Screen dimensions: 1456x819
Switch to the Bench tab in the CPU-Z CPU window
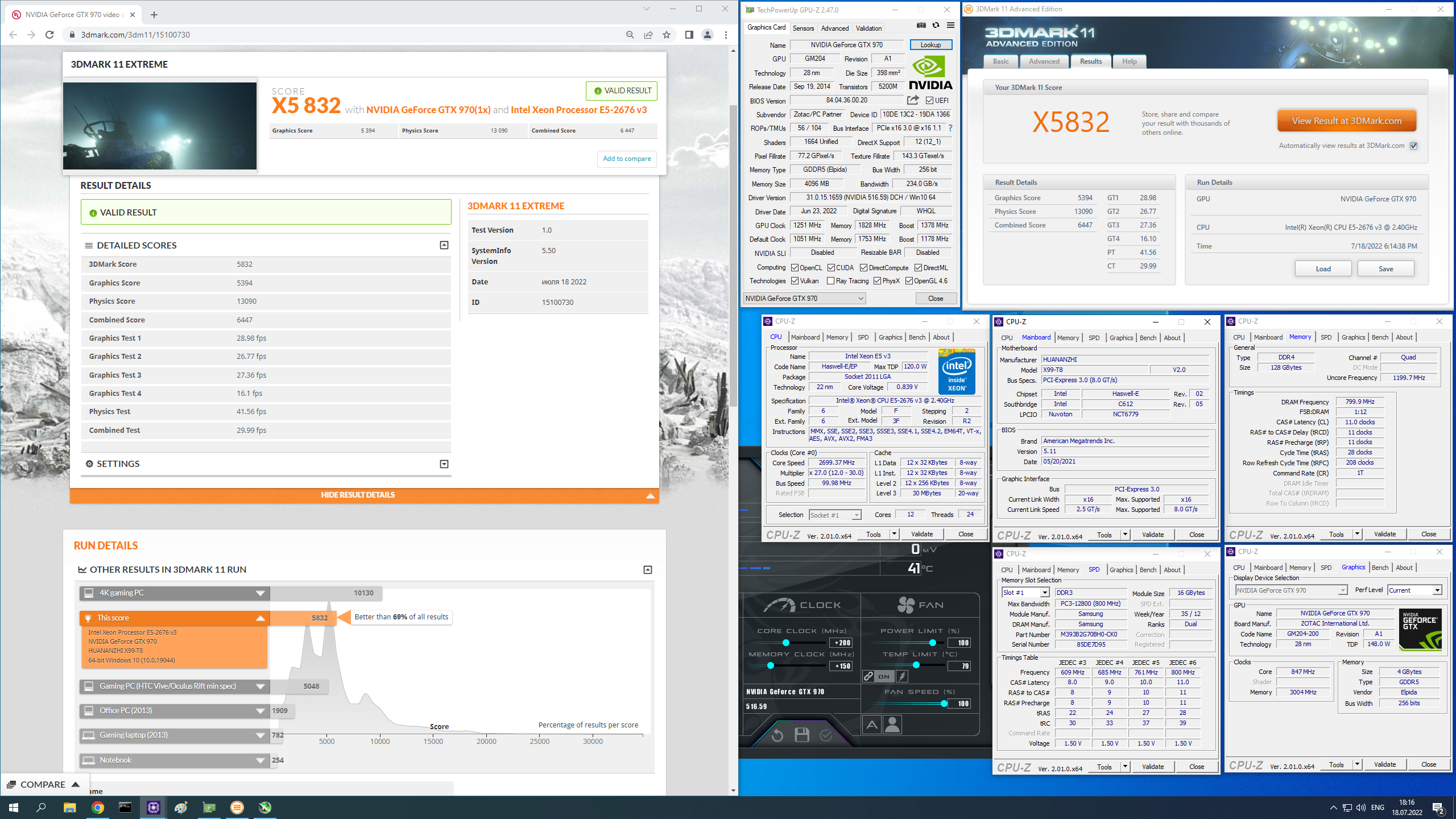pos(917,337)
